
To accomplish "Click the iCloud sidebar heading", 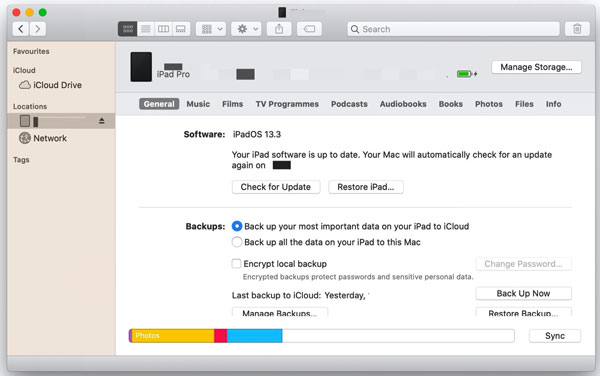I will [24, 70].
